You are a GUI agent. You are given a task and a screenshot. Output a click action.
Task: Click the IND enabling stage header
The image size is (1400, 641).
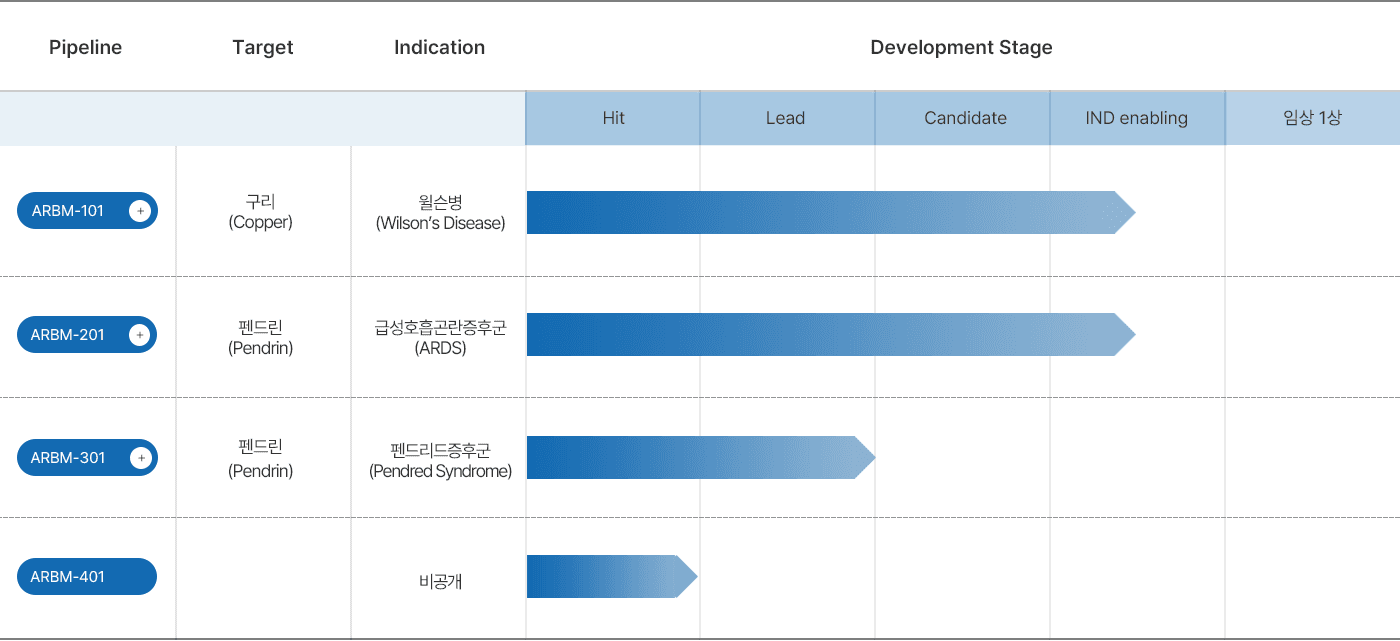(1137, 118)
